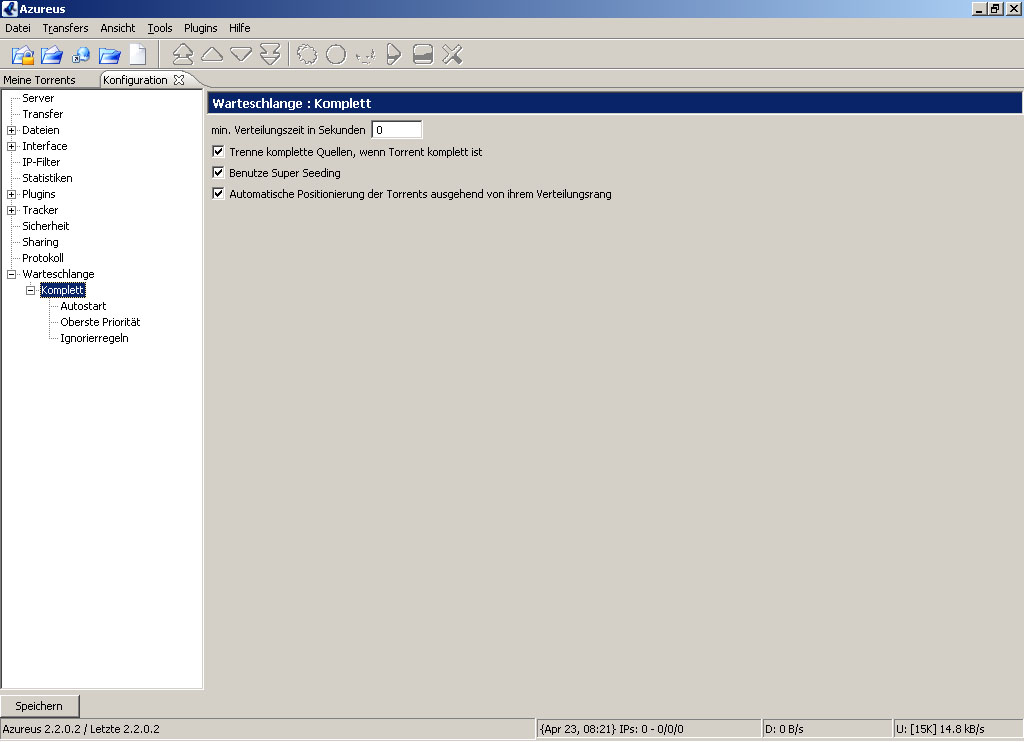The image size is (1024, 742).
Task: Click the start torrent arrow icon
Action: click(x=394, y=54)
